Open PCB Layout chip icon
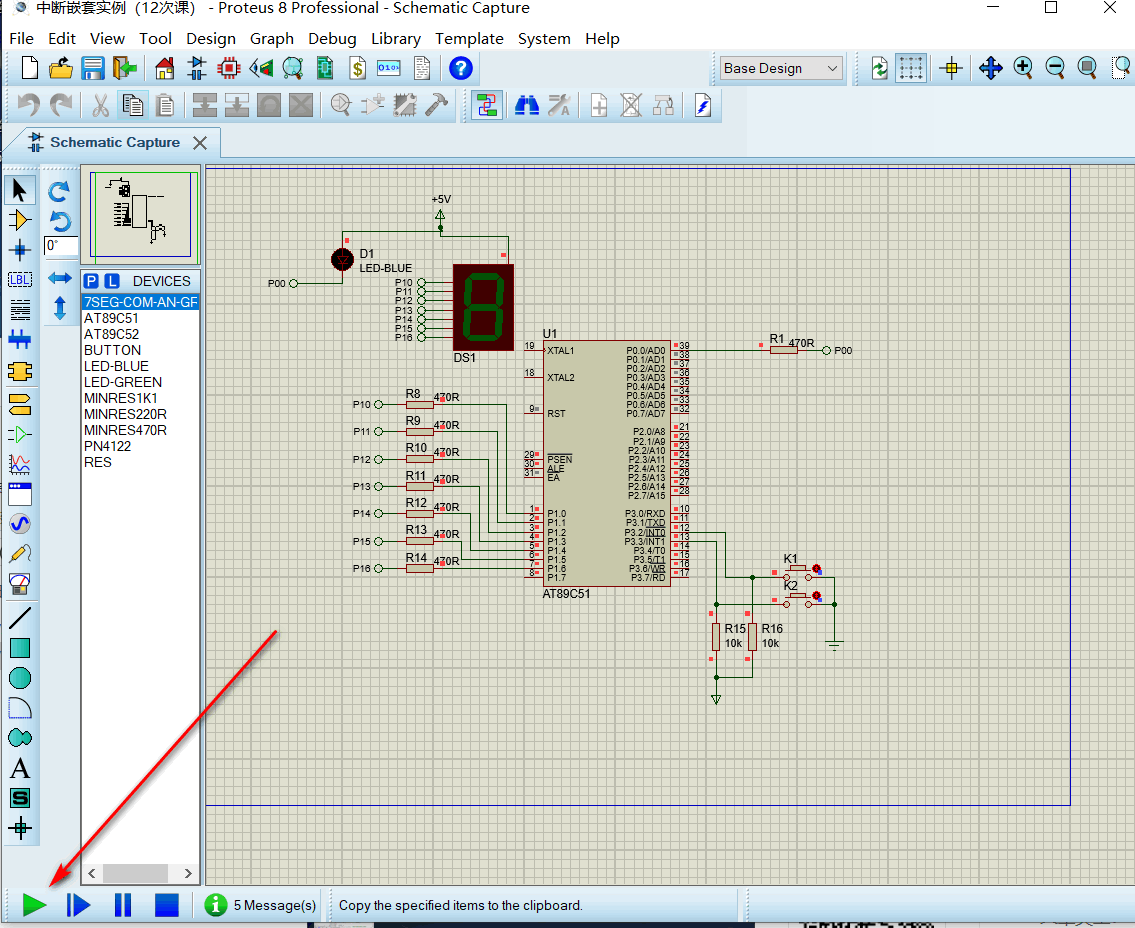Viewport: 1135px width, 928px height. pos(229,69)
